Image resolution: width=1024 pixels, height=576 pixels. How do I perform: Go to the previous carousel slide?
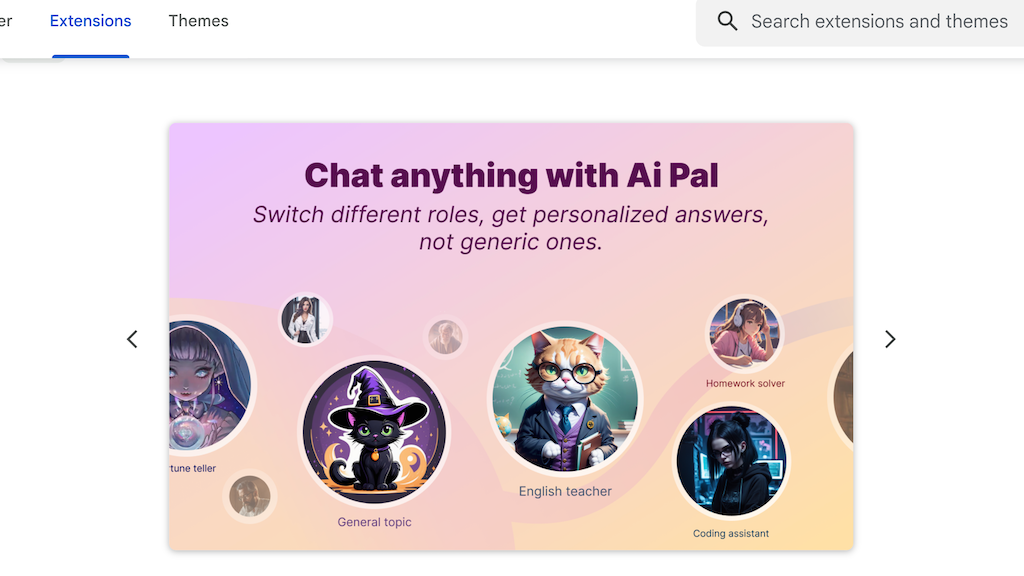[132, 339]
